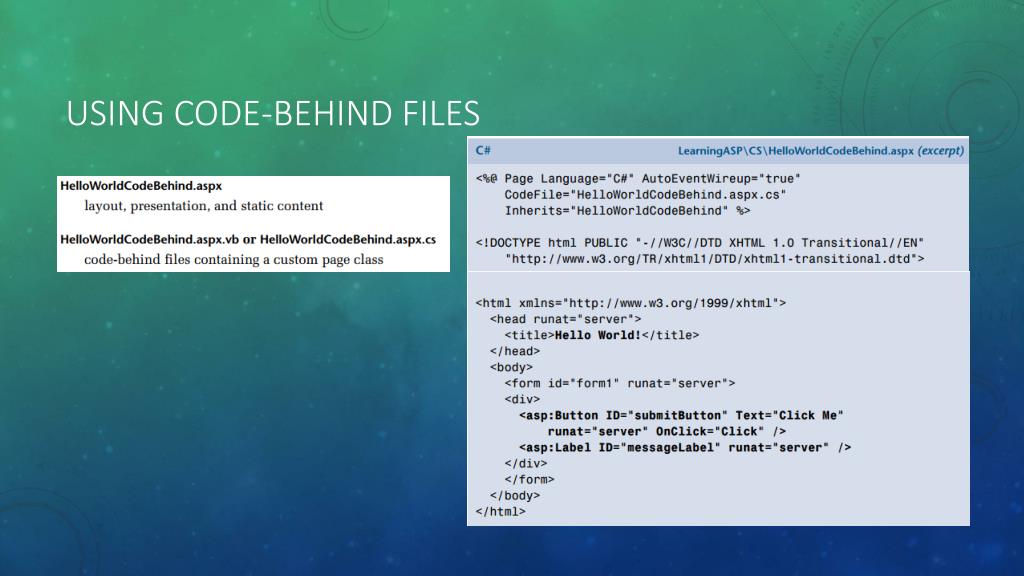Click the 'Inherits="HelloWorldCodeBehind" %>' line
Screen dimensions: 1024x576
pyautogui.click(x=627, y=211)
